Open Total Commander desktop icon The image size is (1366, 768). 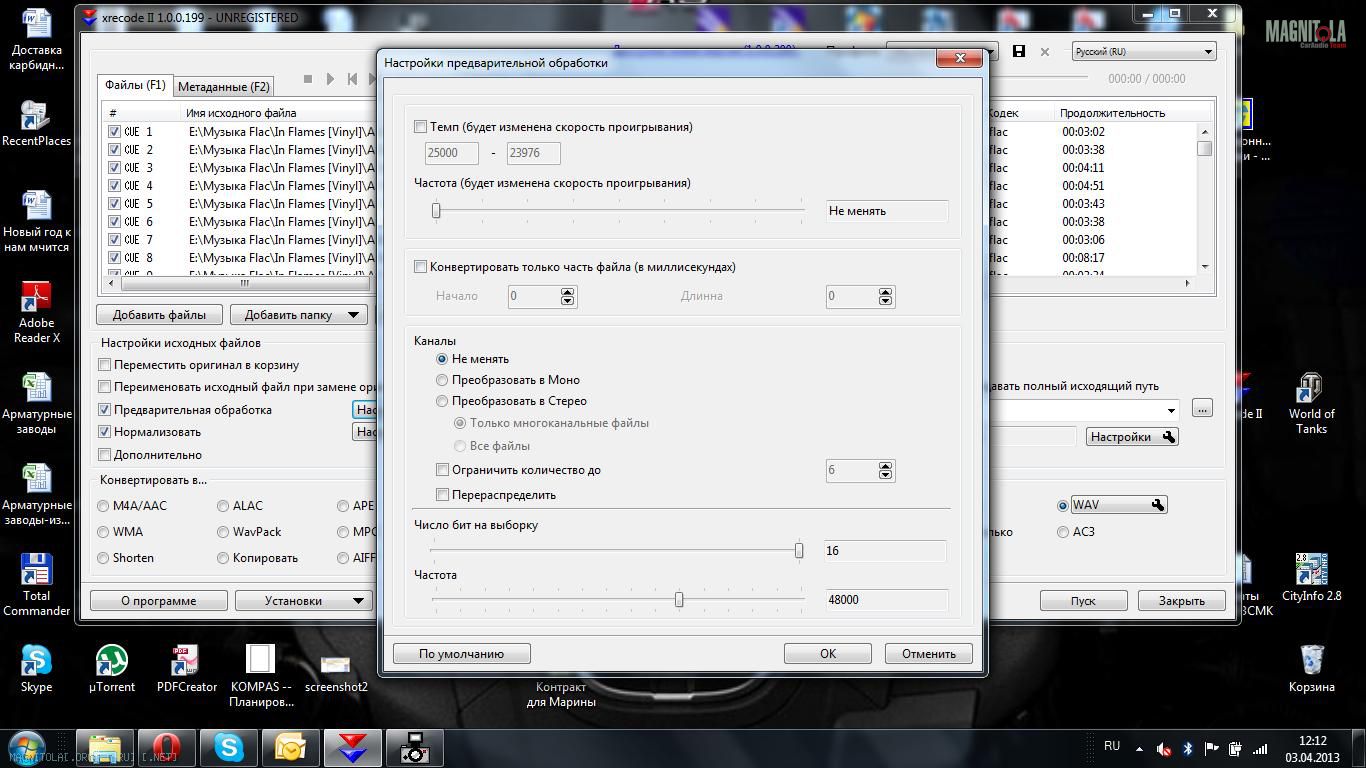pos(36,584)
